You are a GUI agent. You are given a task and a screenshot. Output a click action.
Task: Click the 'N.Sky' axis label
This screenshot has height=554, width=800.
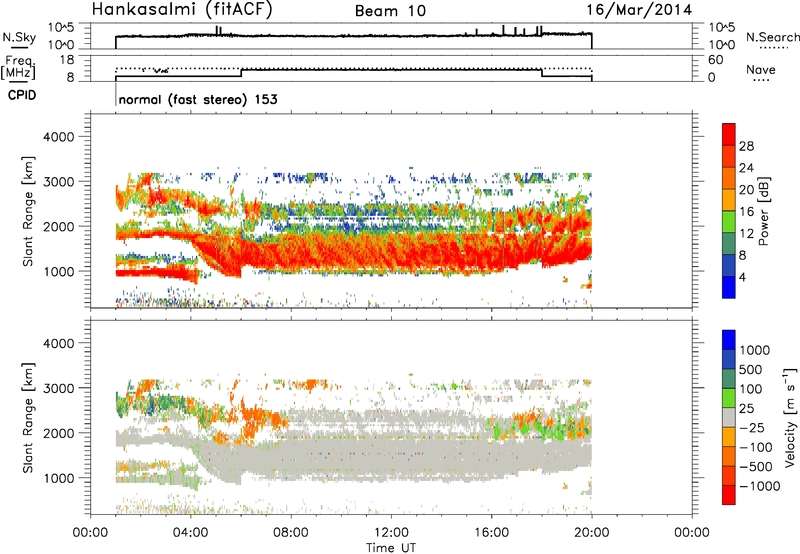(19, 37)
